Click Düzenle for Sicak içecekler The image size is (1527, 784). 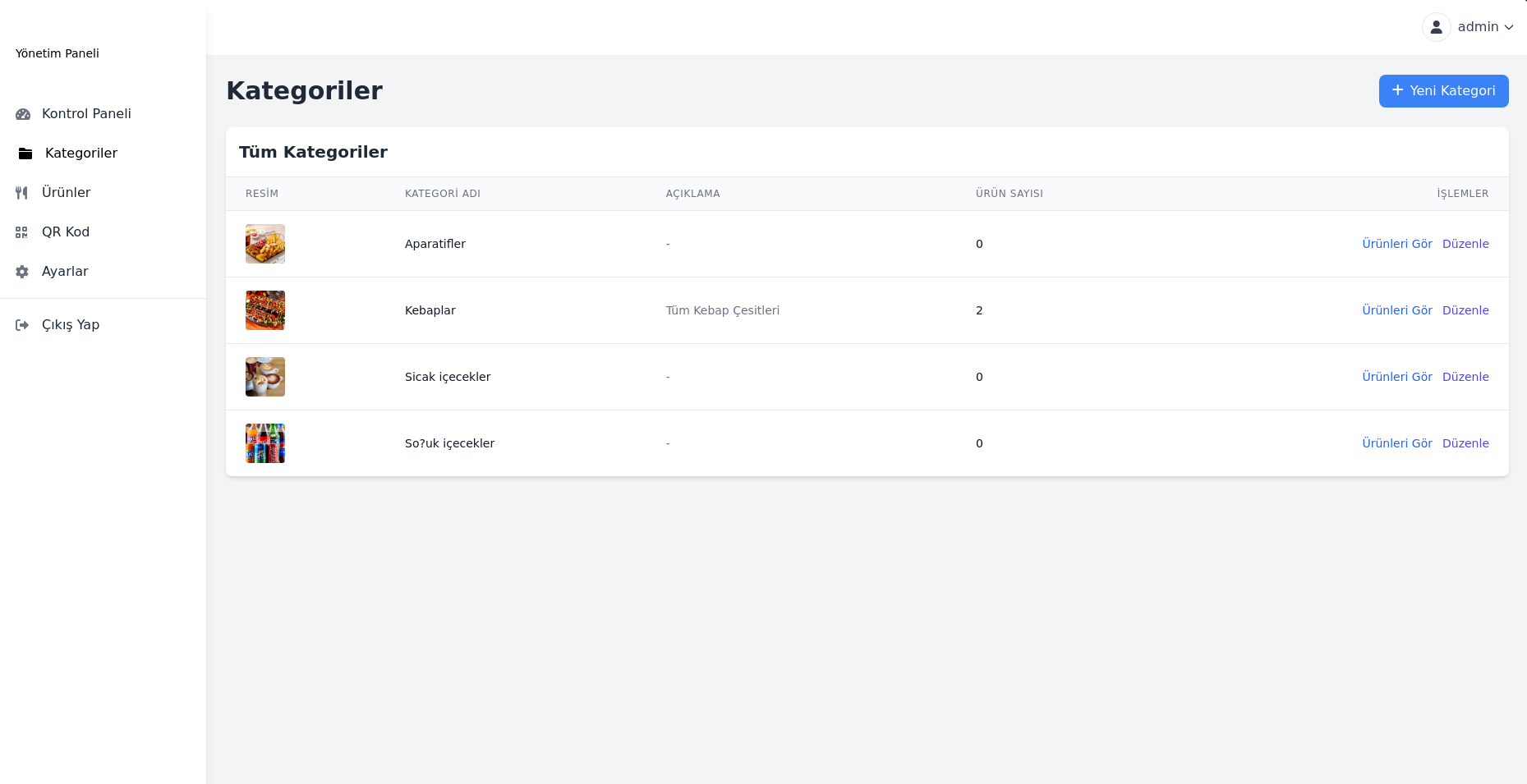[x=1465, y=377]
